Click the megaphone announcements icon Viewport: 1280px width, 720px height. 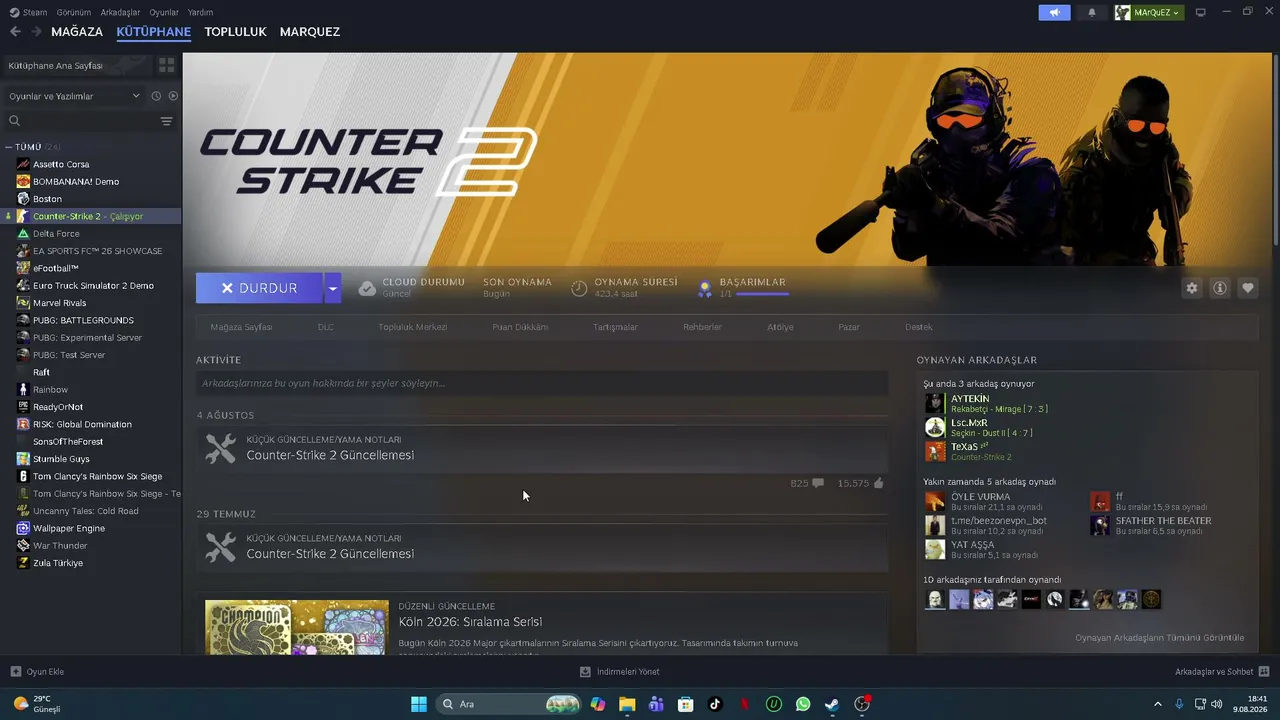pos(1054,12)
